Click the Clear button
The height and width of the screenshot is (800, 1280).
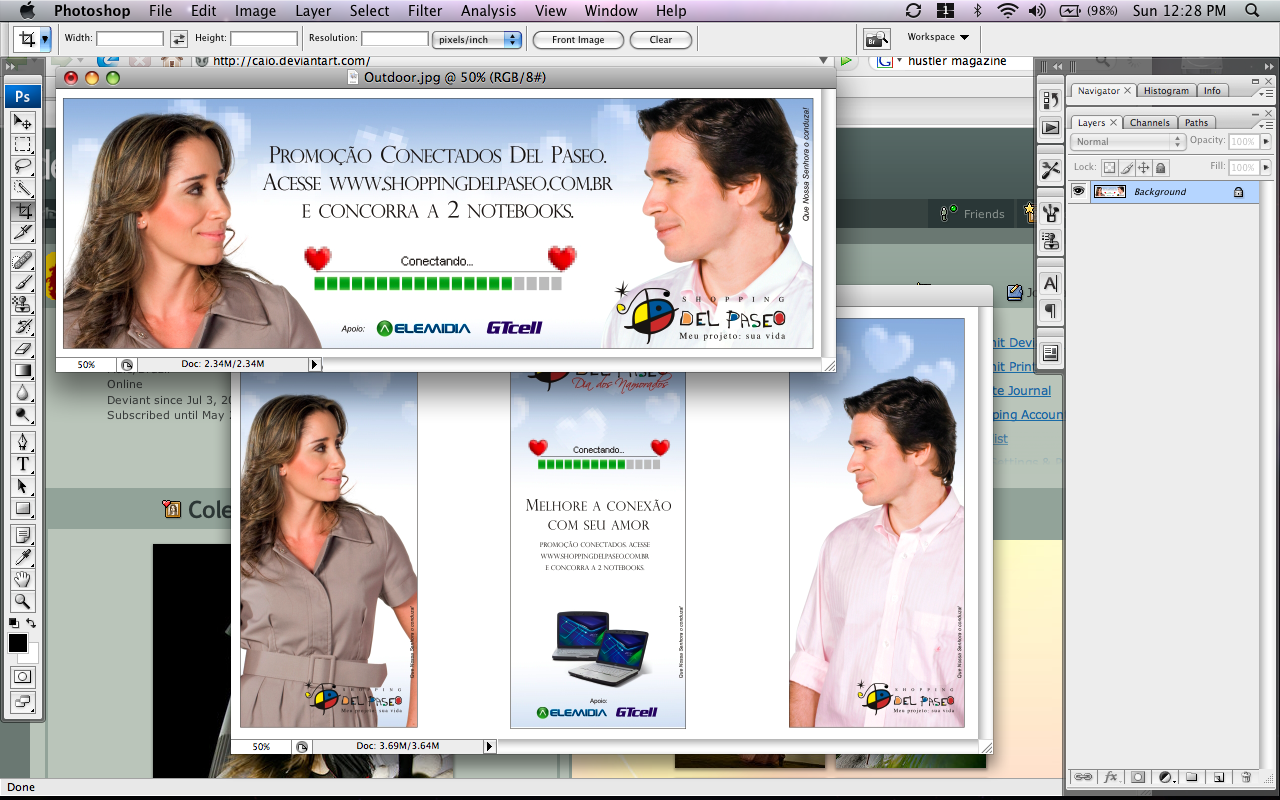[661, 40]
